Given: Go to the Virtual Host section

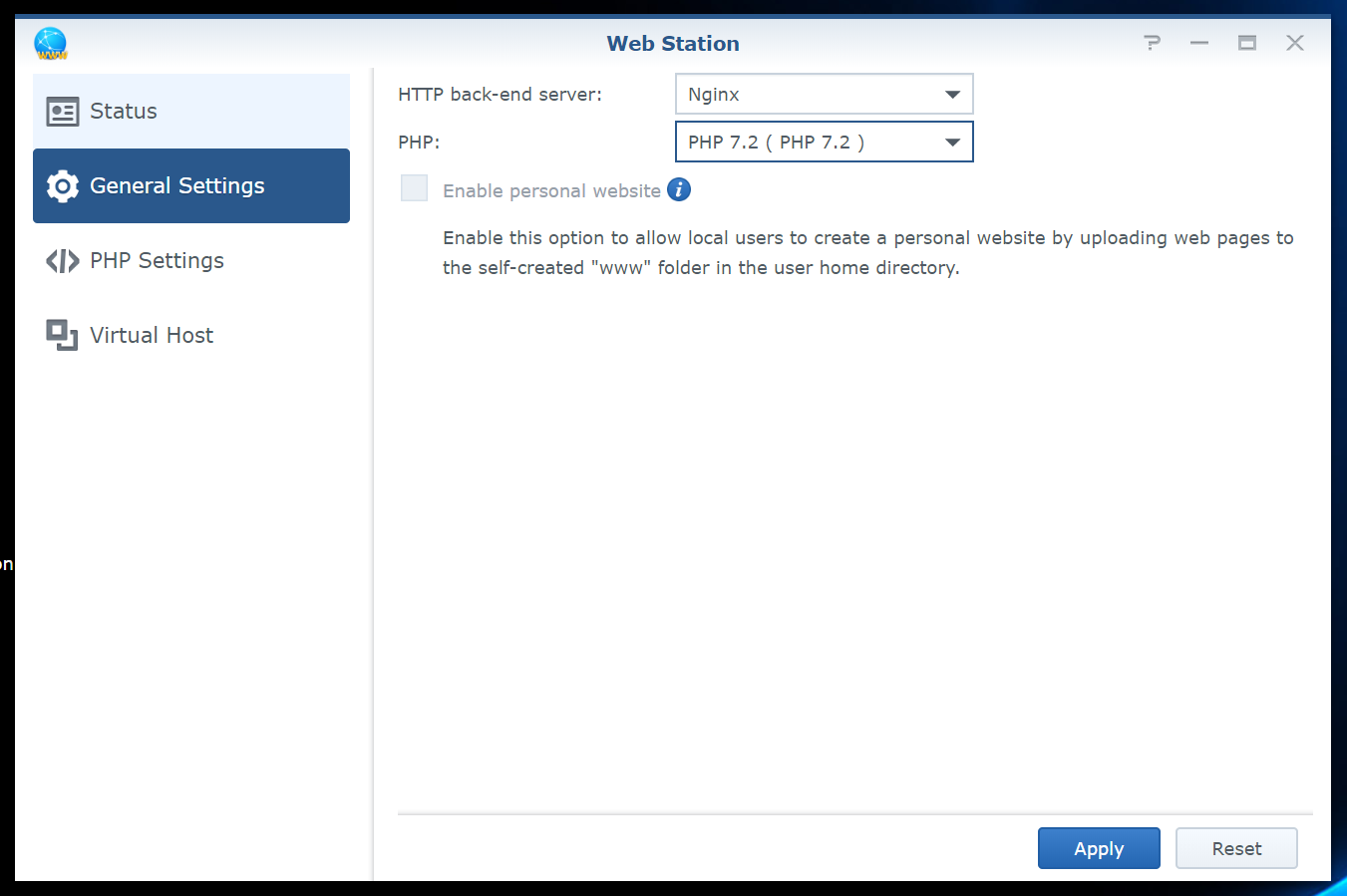Looking at the screenshot, I should point(152,336).
